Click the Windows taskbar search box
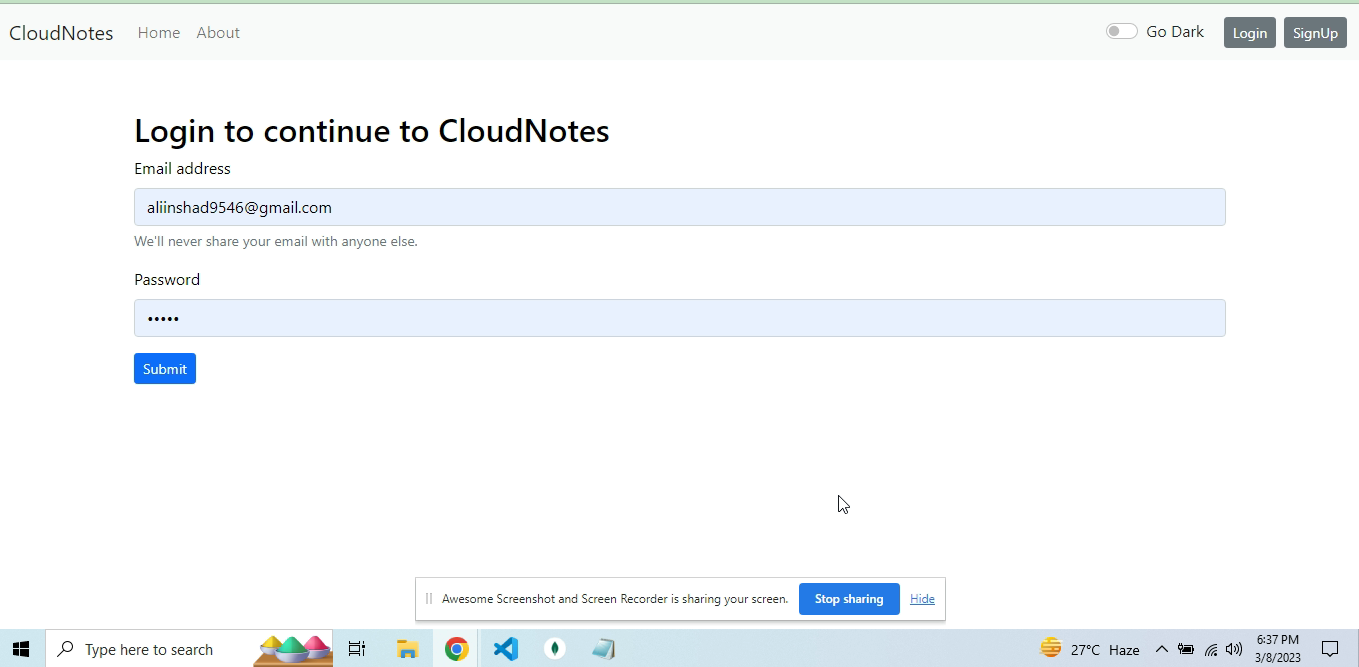This screenshot has width=1359, height=667. (190, 649)
